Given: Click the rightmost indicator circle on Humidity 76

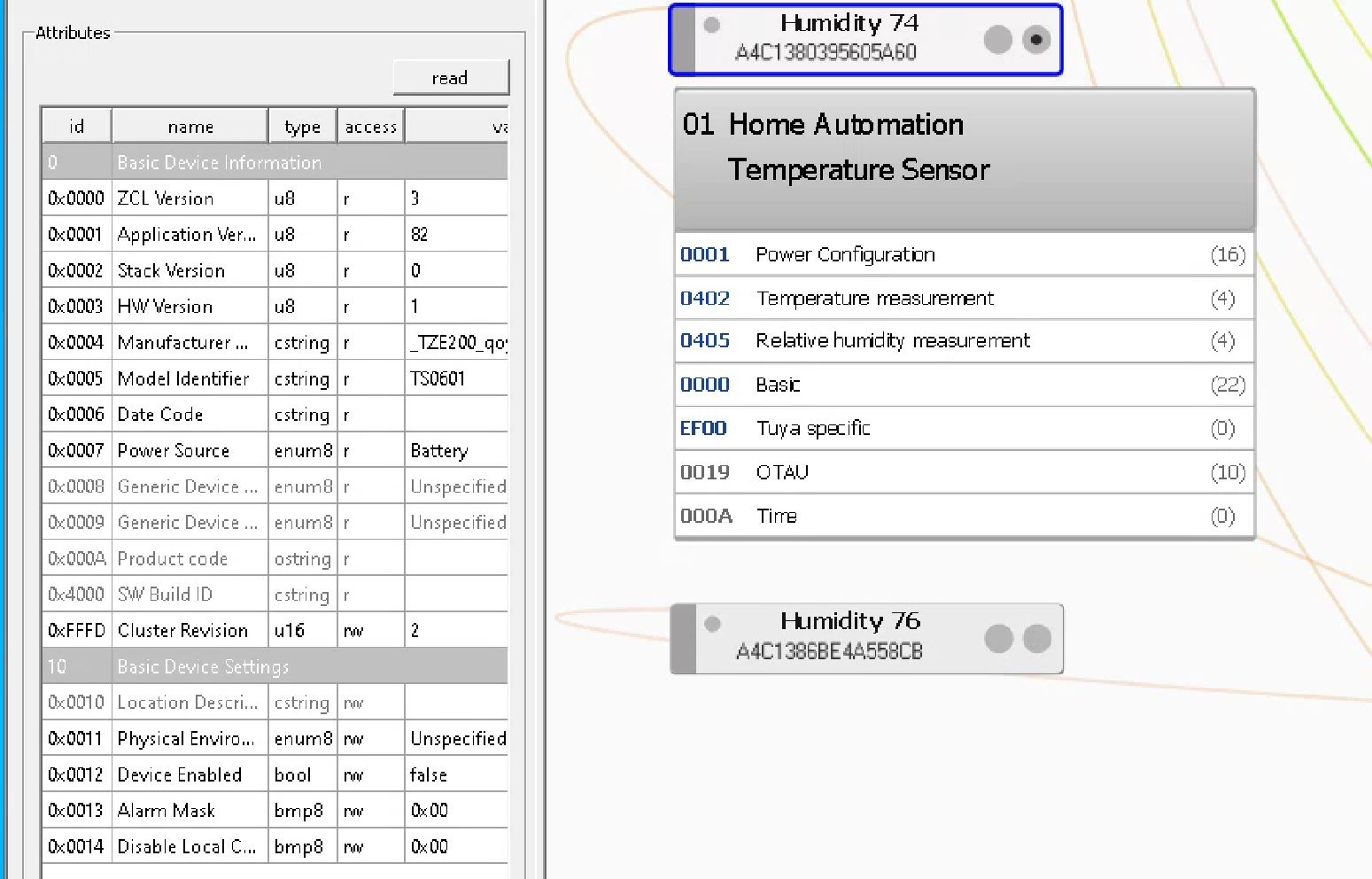Looking at the screenshot, I should 1036,638.
